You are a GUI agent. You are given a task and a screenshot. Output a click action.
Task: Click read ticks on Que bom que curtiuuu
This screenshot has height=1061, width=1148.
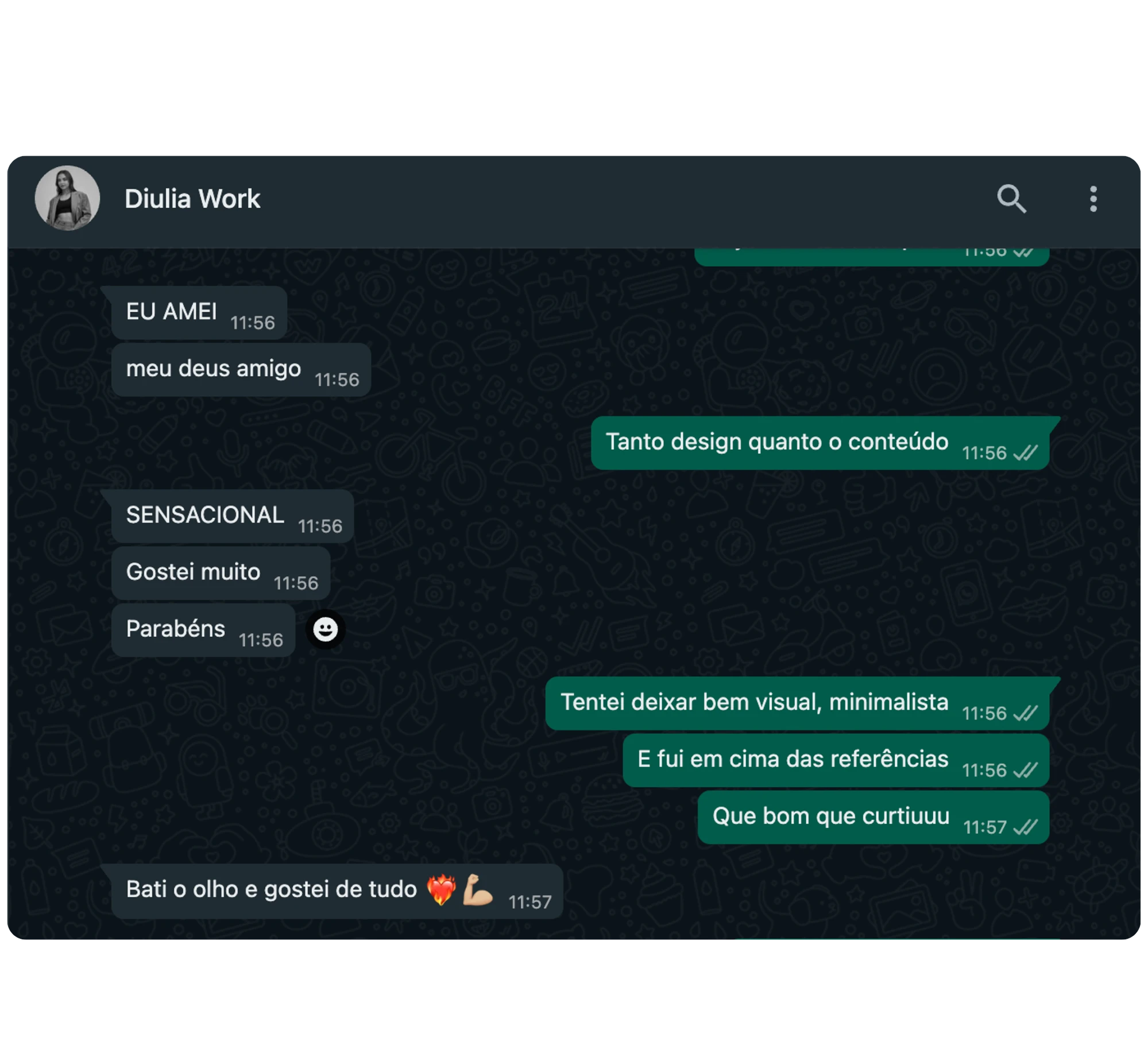click(x=1025, y=827)
